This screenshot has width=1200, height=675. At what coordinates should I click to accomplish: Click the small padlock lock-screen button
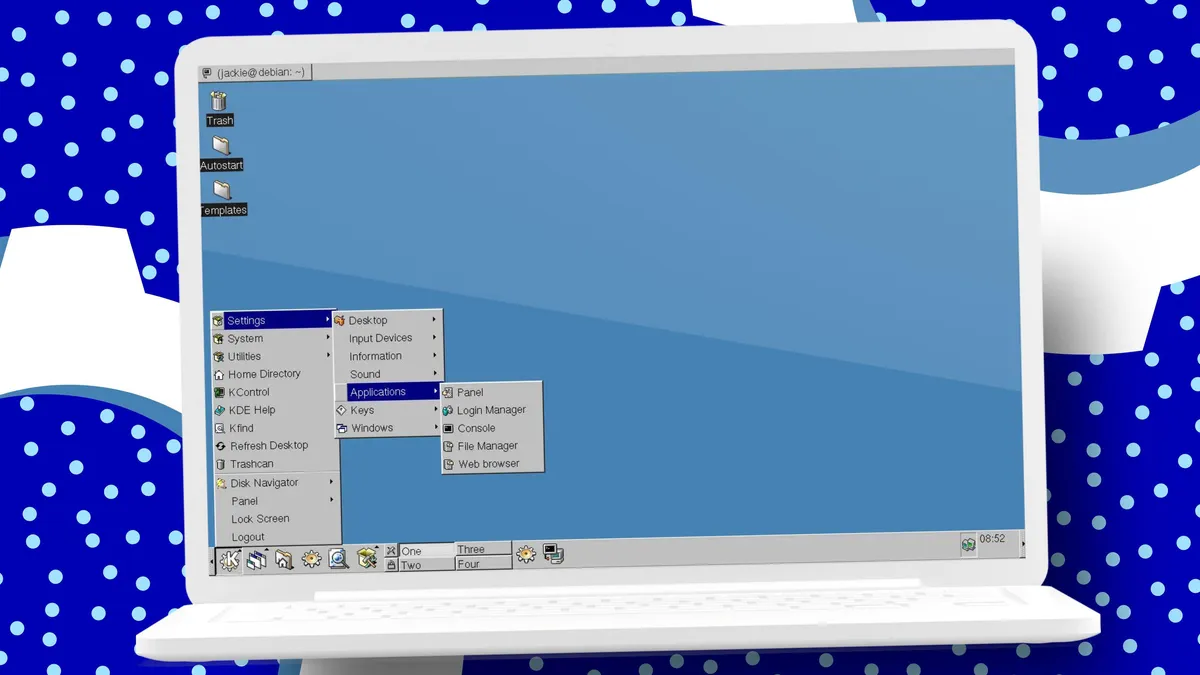tap(391, 565)
